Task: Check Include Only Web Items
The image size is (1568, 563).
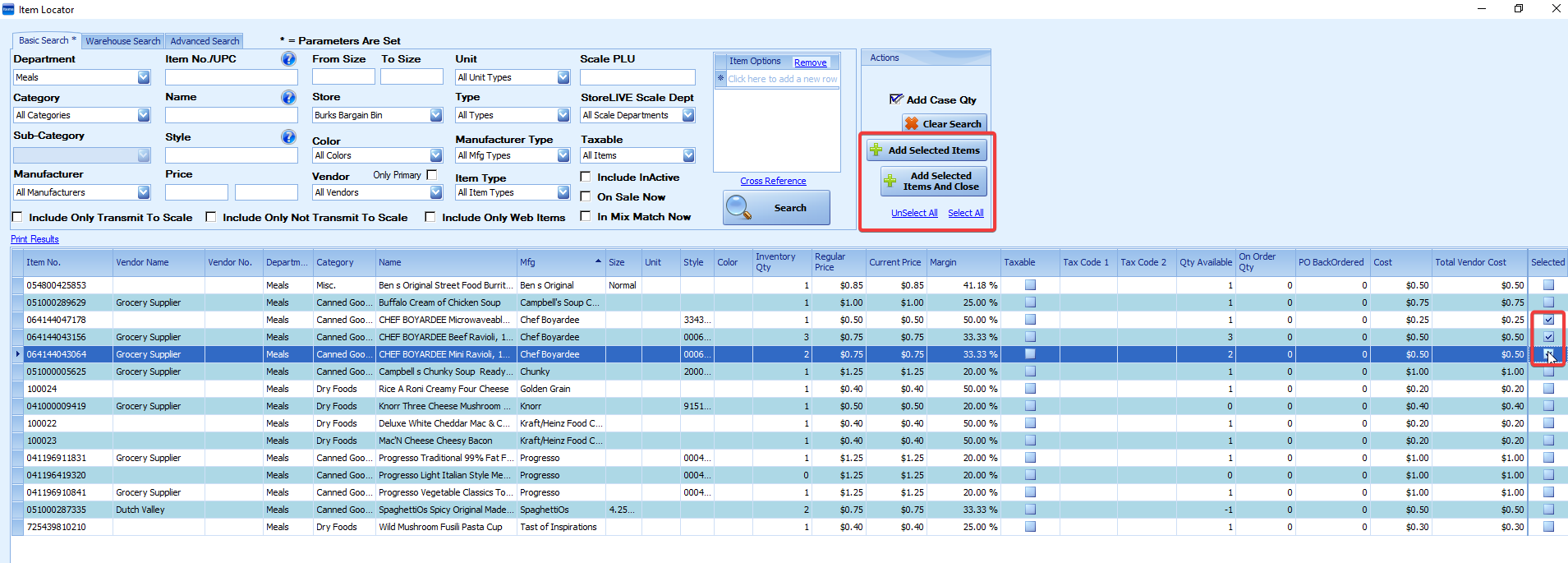Action: (430, 217)
